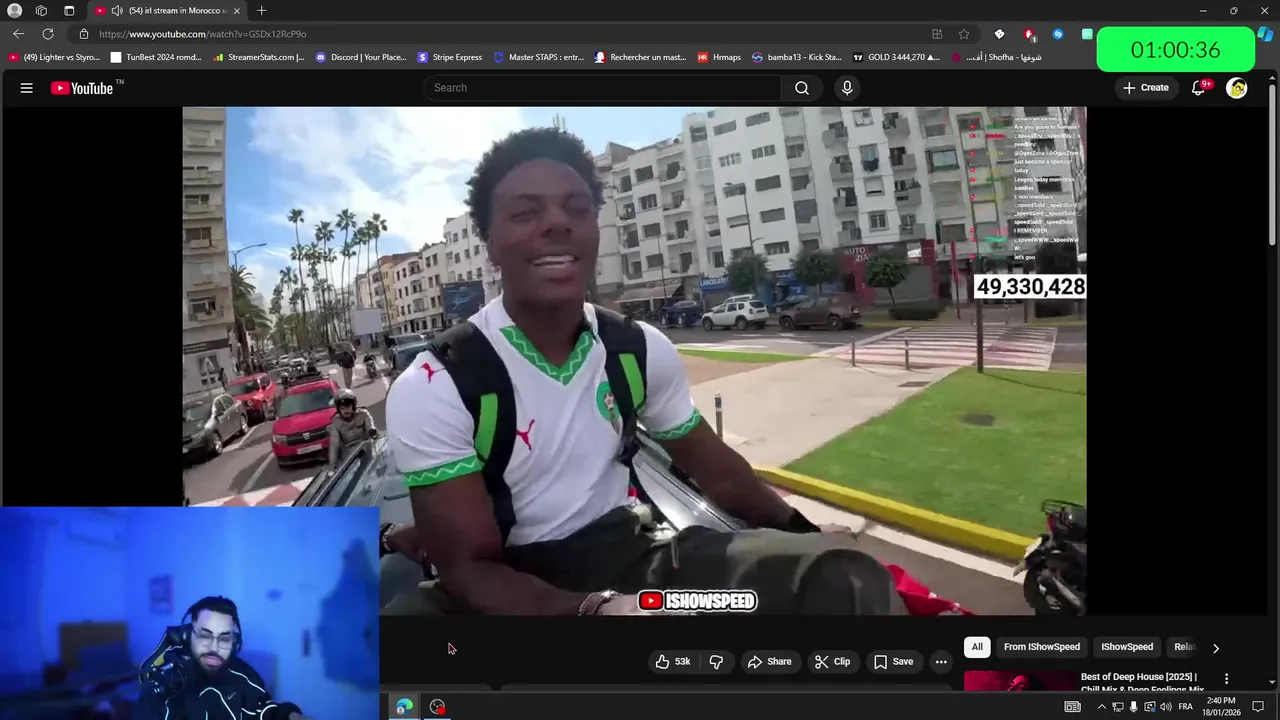
Task: Open Edge browser from taskbar
Action: tap(404, 707)
